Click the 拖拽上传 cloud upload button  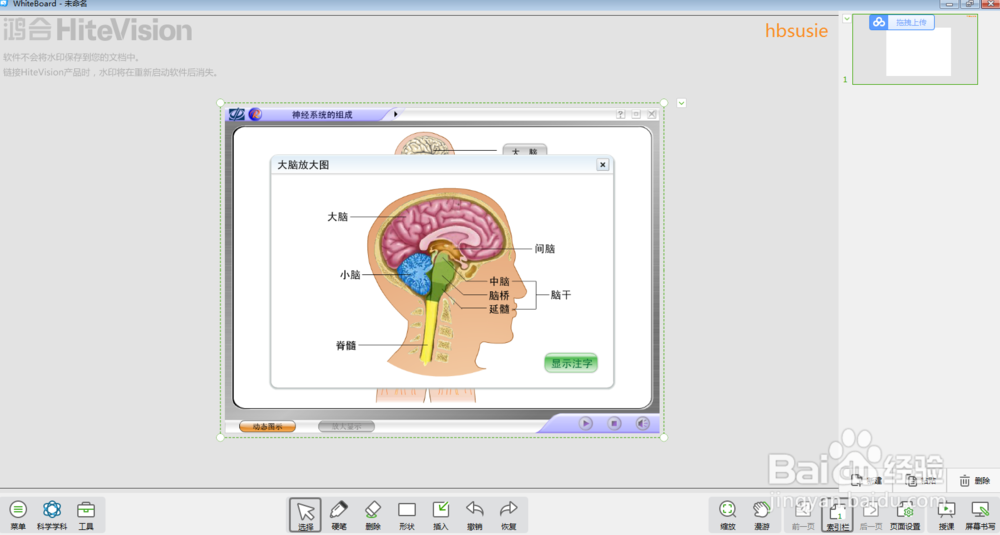[902, 22]
